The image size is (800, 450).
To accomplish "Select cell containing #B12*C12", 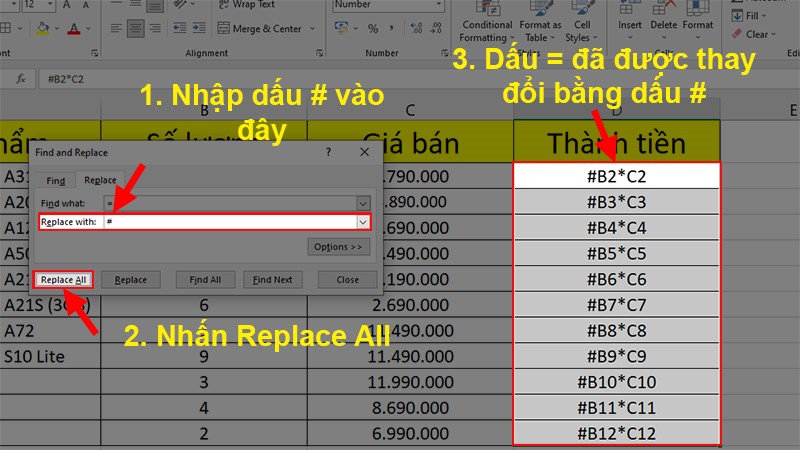I will [616, 433].
